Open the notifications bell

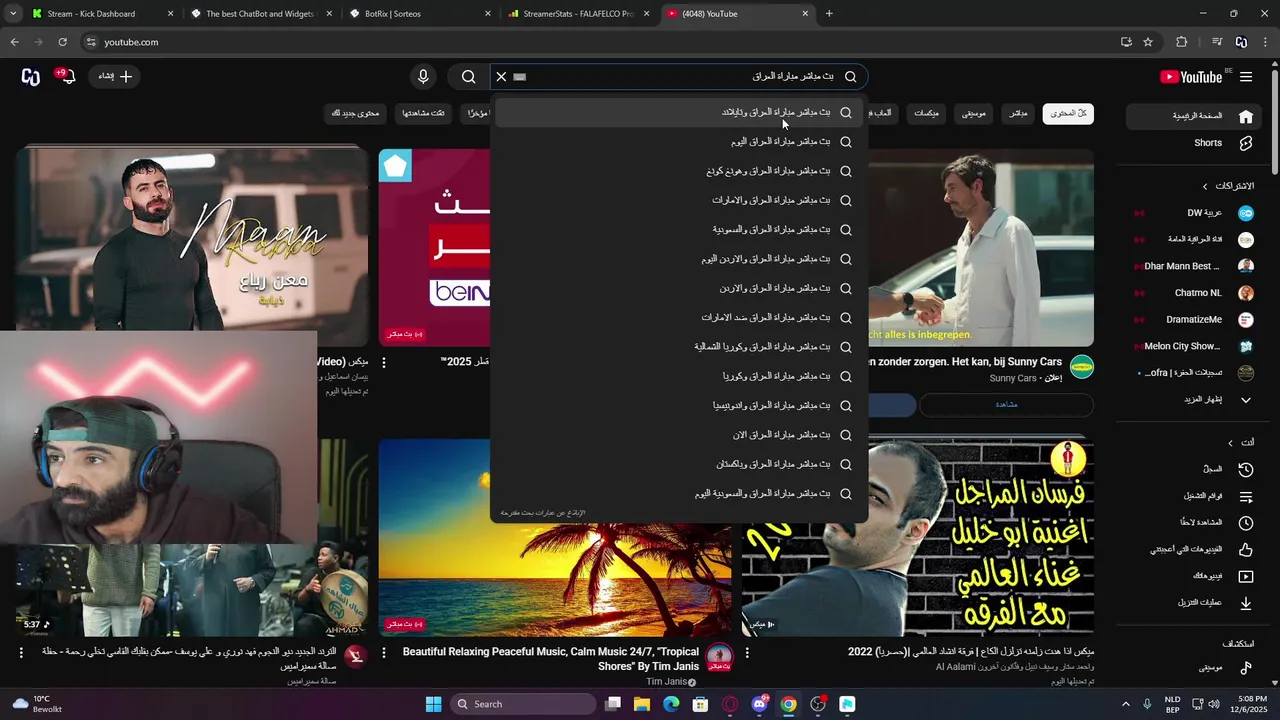pyautogui.click(x=68, y=77)
